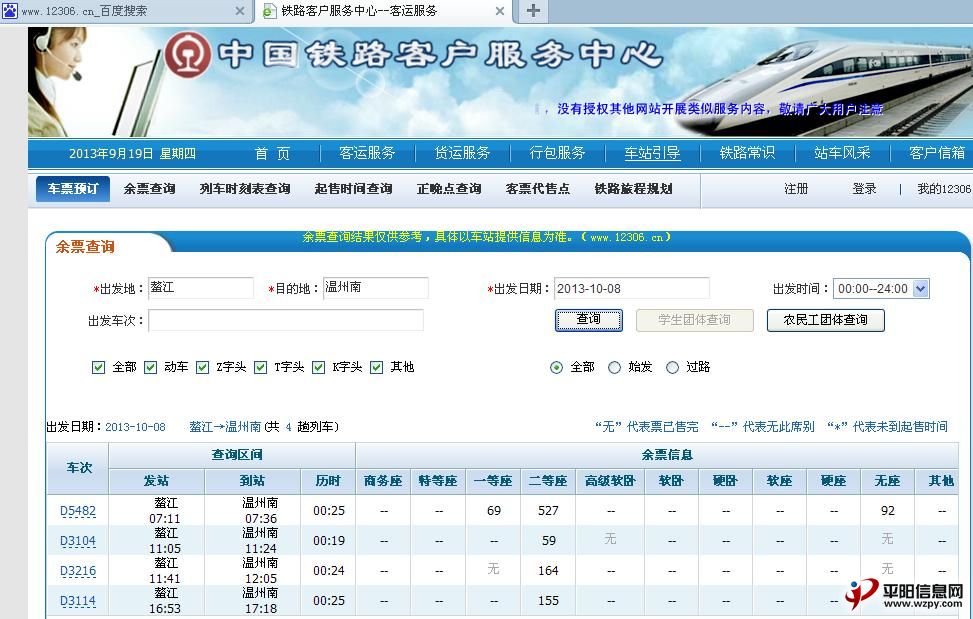Go to 首页 in navigation bar
The image size is (973, 619).
click(x=272, y=153)
